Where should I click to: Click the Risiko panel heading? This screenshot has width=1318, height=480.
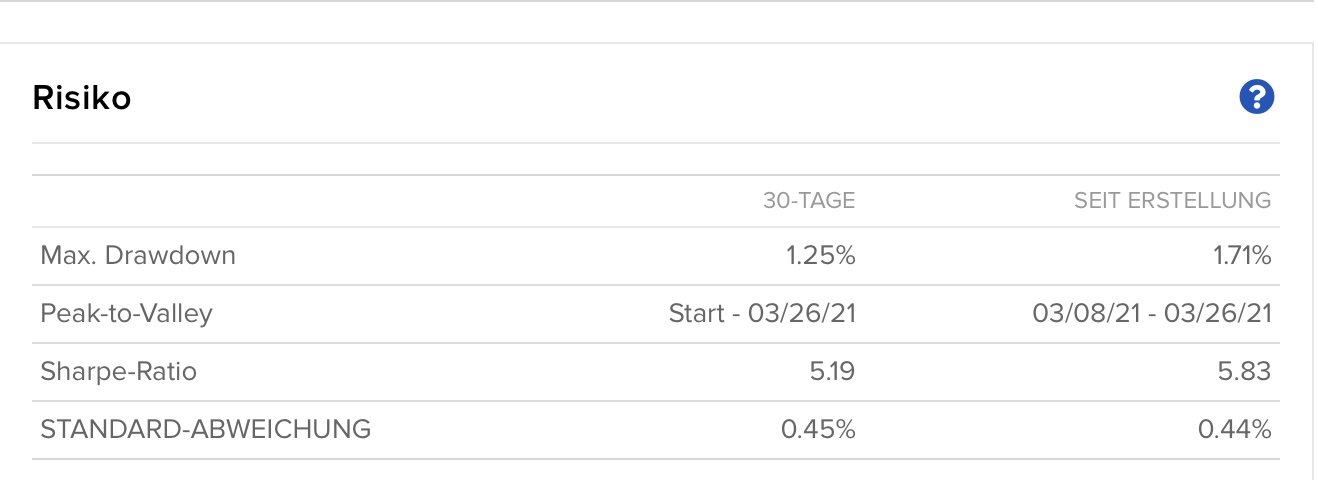82,98
